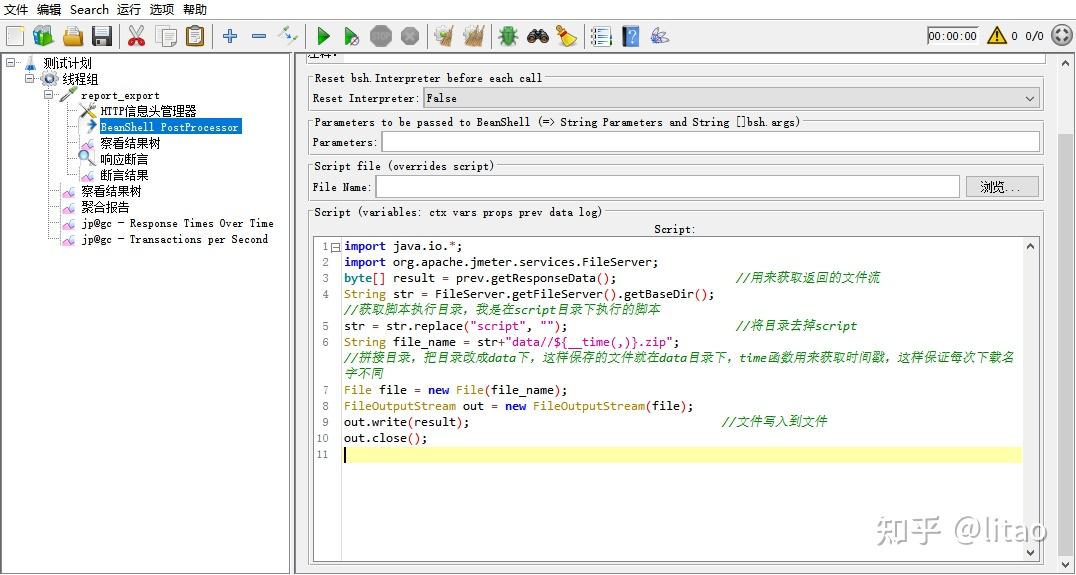Select 断言结果 in the tree
This screenshot has width=1076, height=575.
click(x=124, y=175)
